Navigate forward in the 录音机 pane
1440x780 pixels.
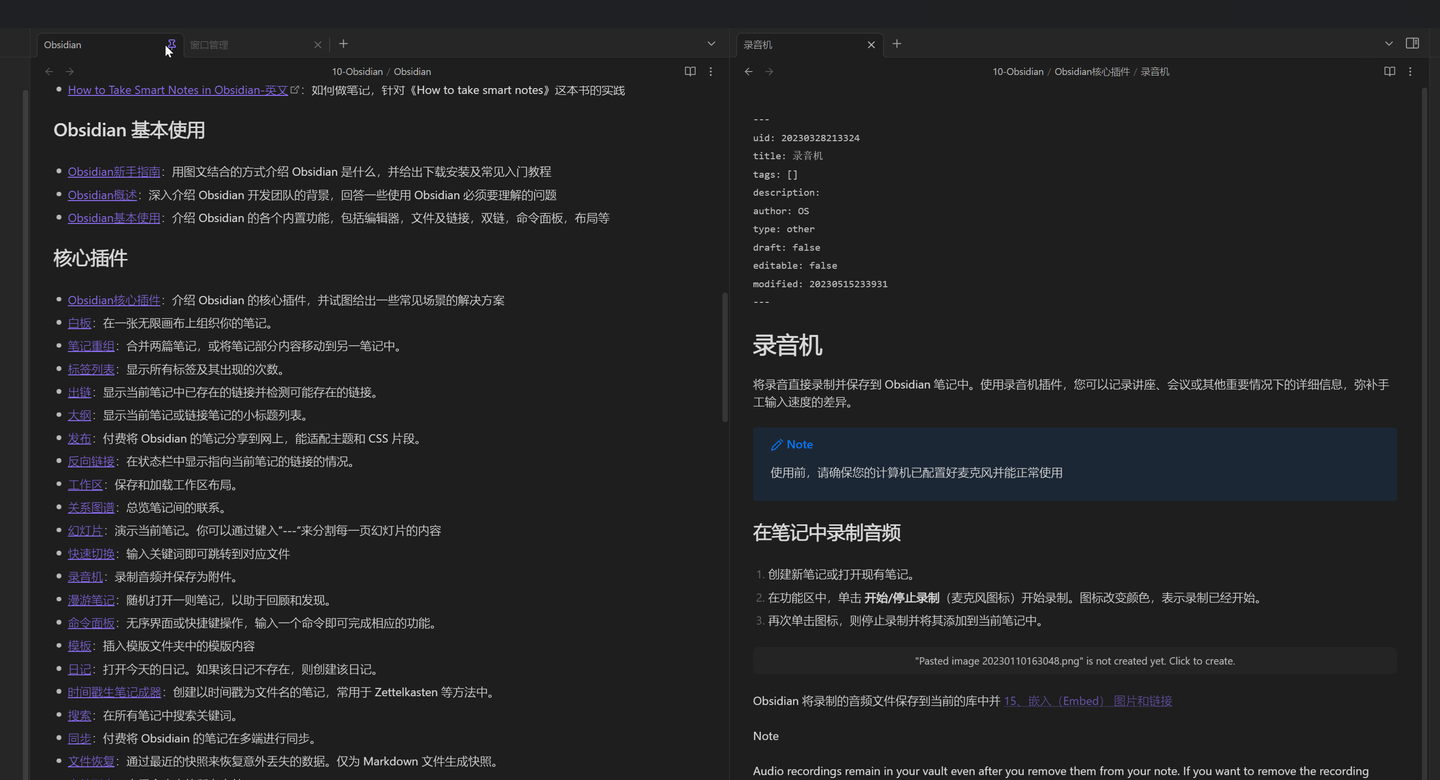pos(769,71)
